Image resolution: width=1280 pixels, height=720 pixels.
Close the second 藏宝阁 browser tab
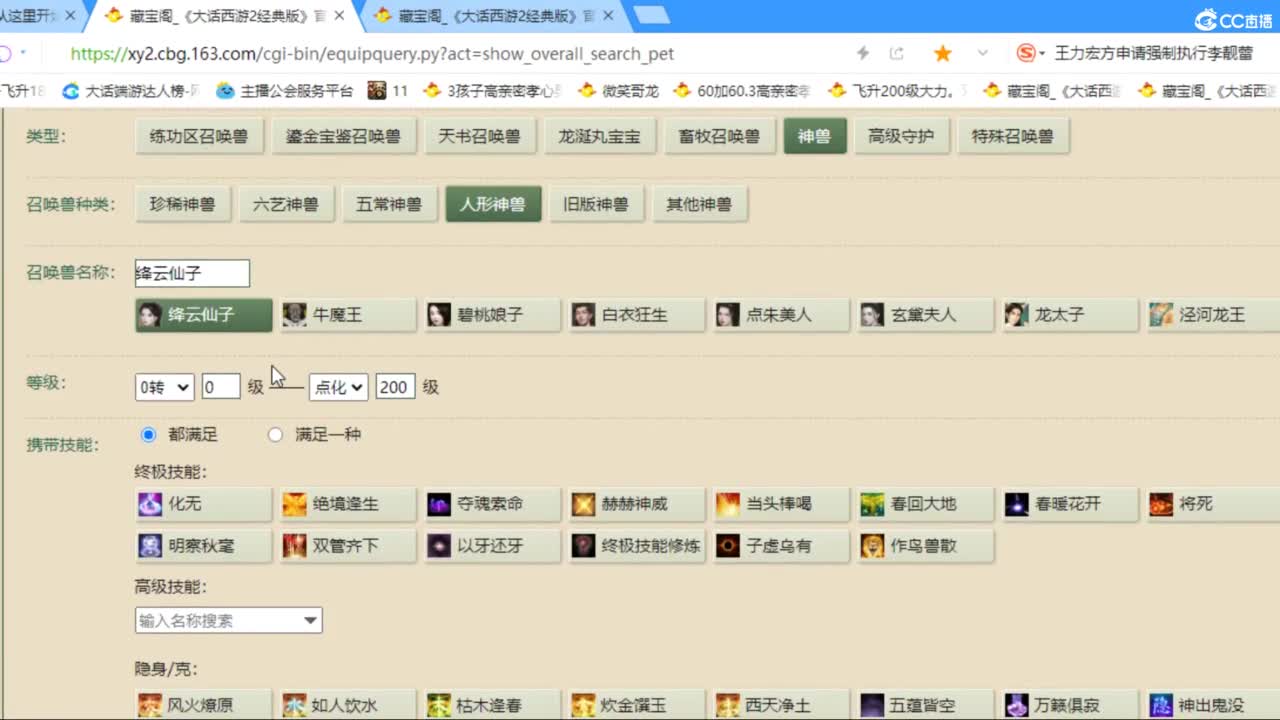[338, 15]
